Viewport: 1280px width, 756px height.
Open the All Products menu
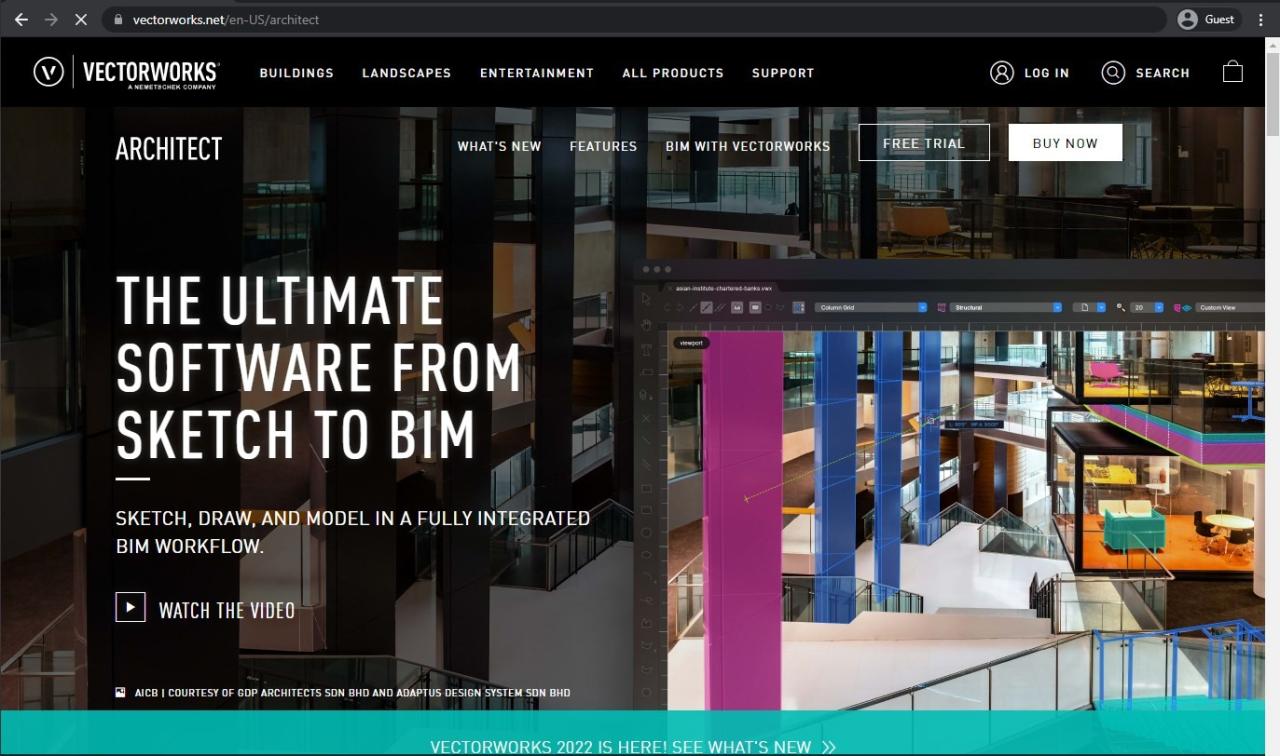click(x=673, y=73)
